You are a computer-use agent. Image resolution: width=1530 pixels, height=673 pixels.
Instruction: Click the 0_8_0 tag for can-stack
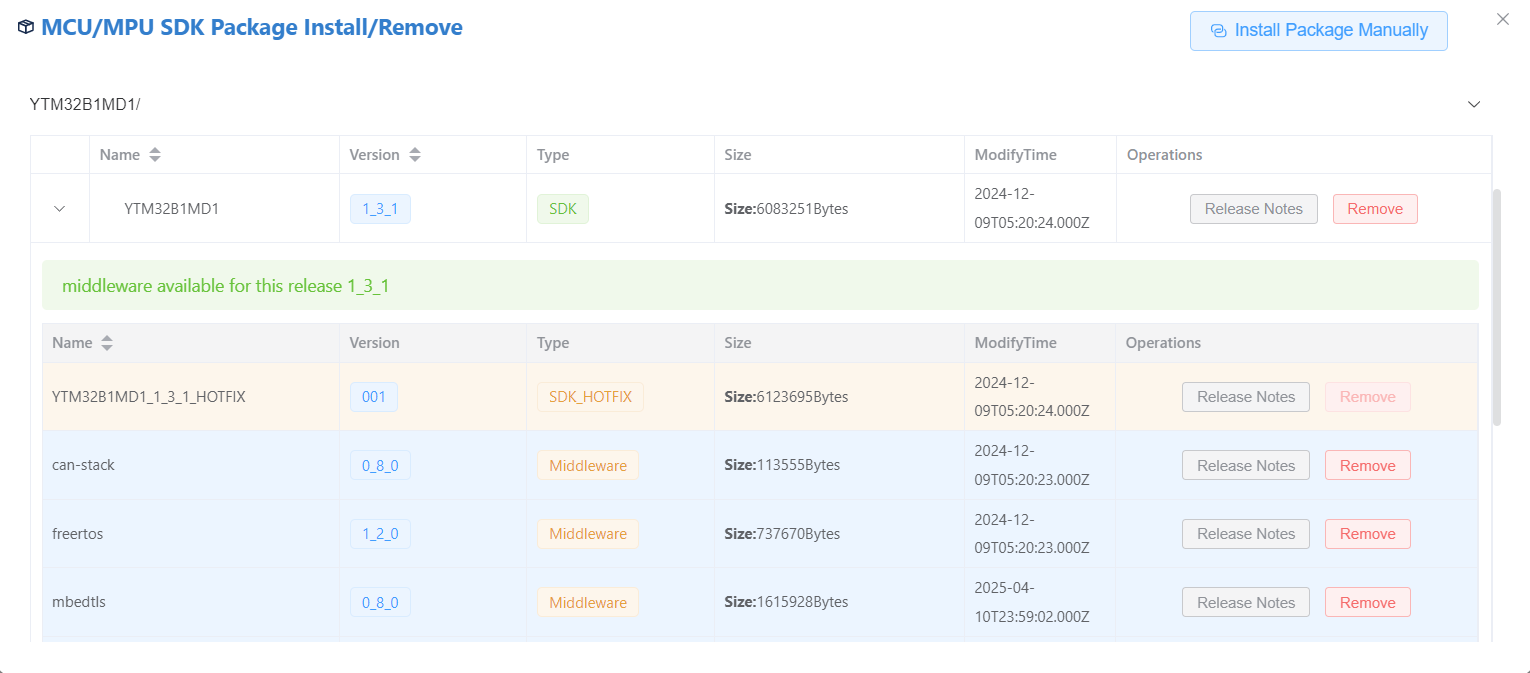point(380,465)
